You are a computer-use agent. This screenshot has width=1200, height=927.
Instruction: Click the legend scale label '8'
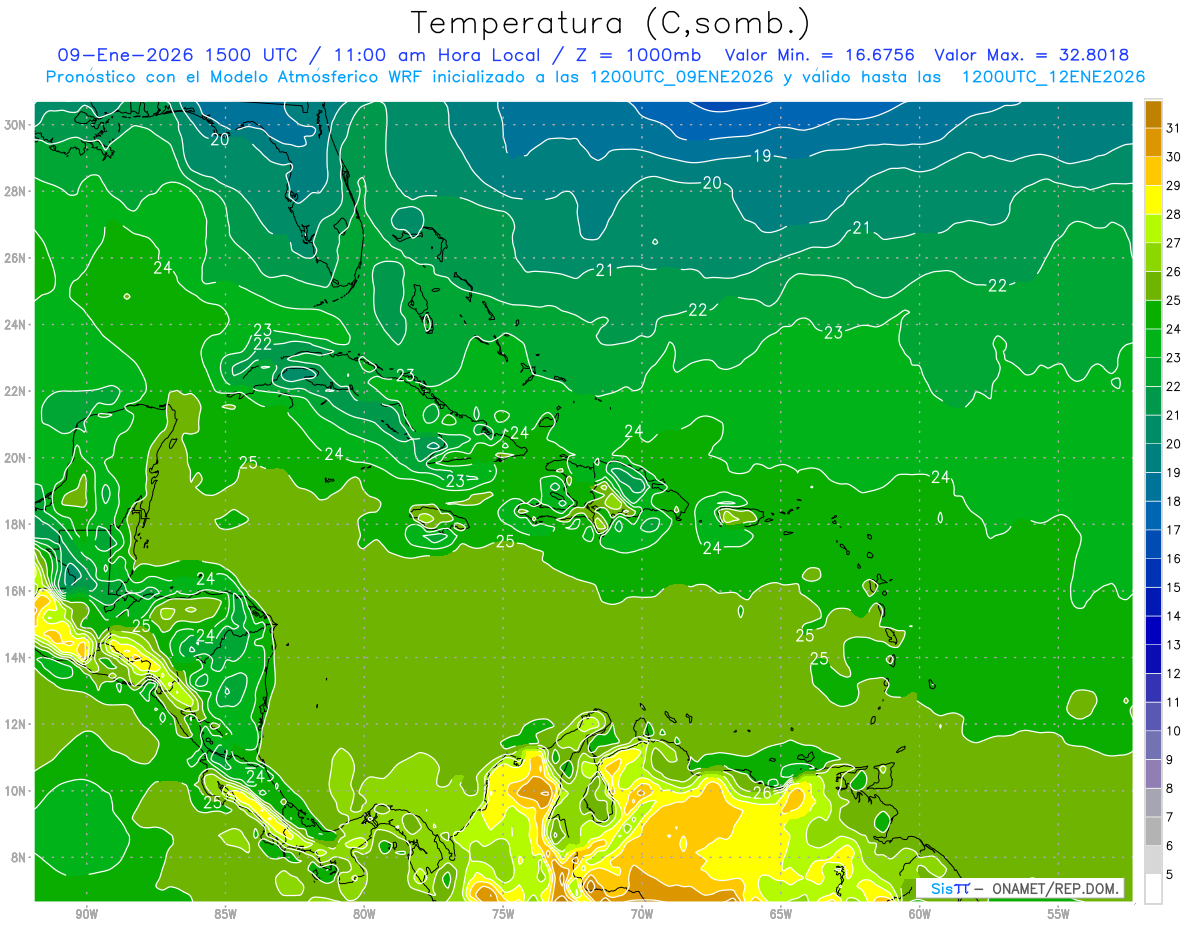pyautogui.click(x=1170, y=789)
